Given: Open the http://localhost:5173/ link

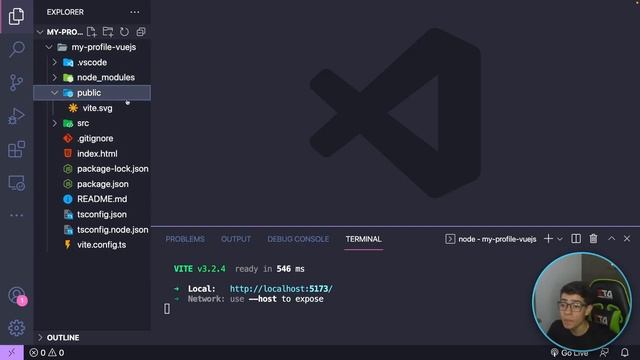Looking at the screenshot, I should click(281, 289).
